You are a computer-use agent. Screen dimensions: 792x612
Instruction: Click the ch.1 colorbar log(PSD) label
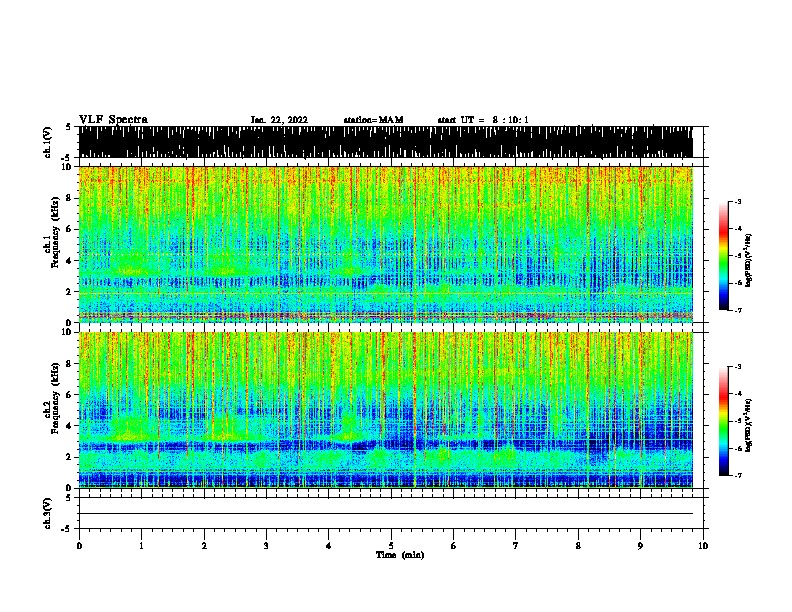[x=748, y=260]
